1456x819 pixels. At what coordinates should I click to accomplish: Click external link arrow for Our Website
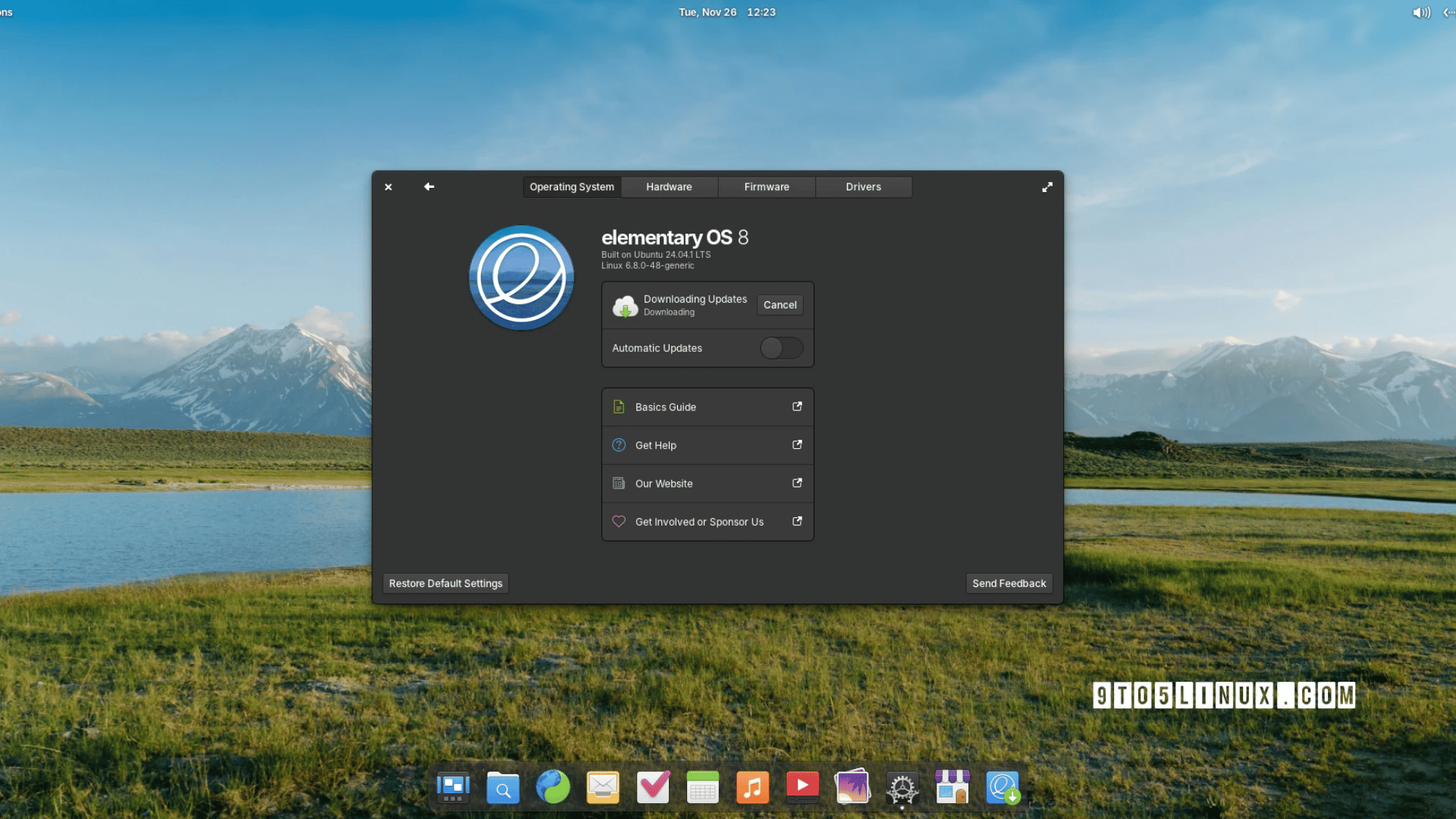[x=797, y=483]
